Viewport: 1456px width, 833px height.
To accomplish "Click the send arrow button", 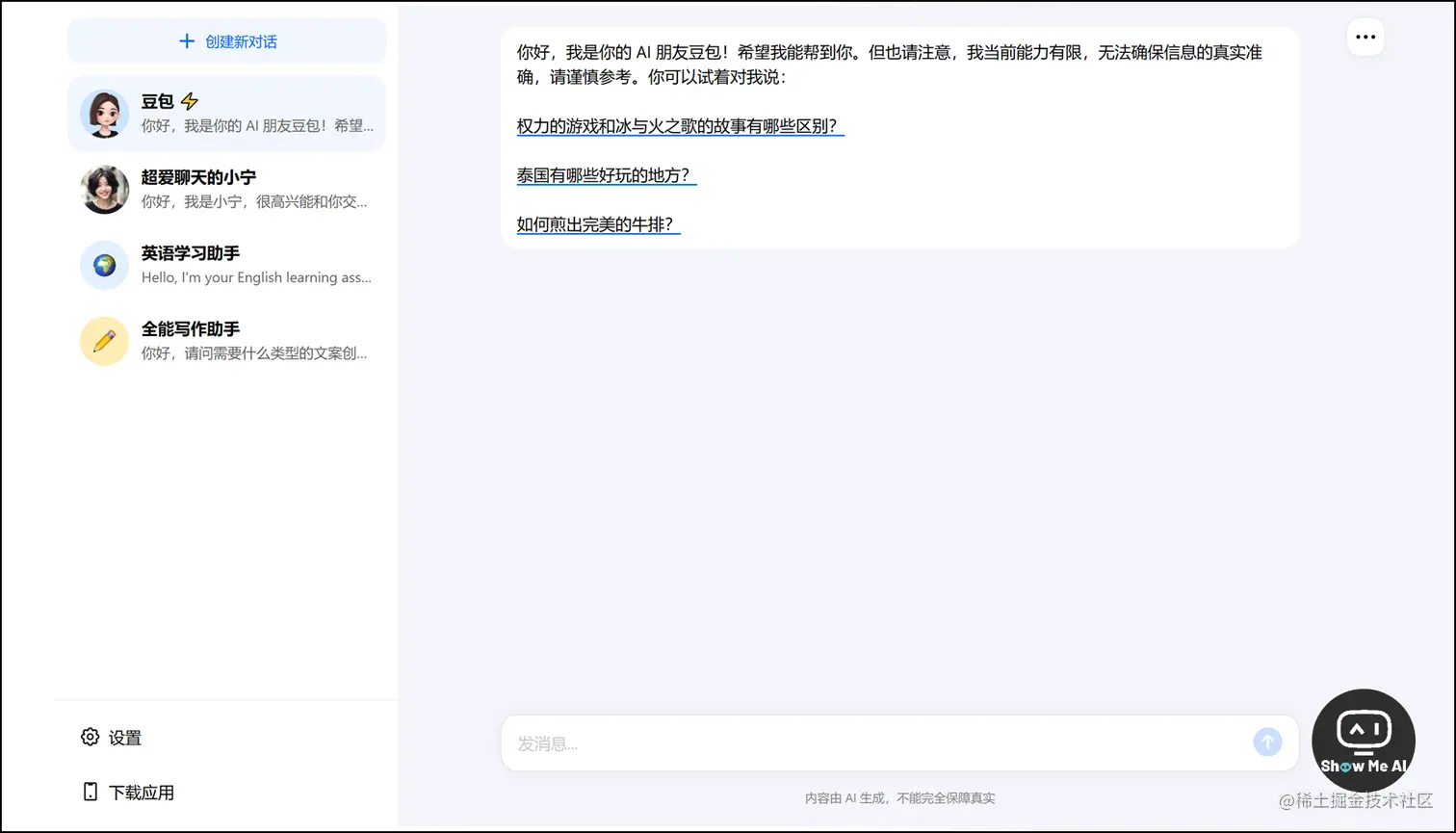I will pos(1267,742).
